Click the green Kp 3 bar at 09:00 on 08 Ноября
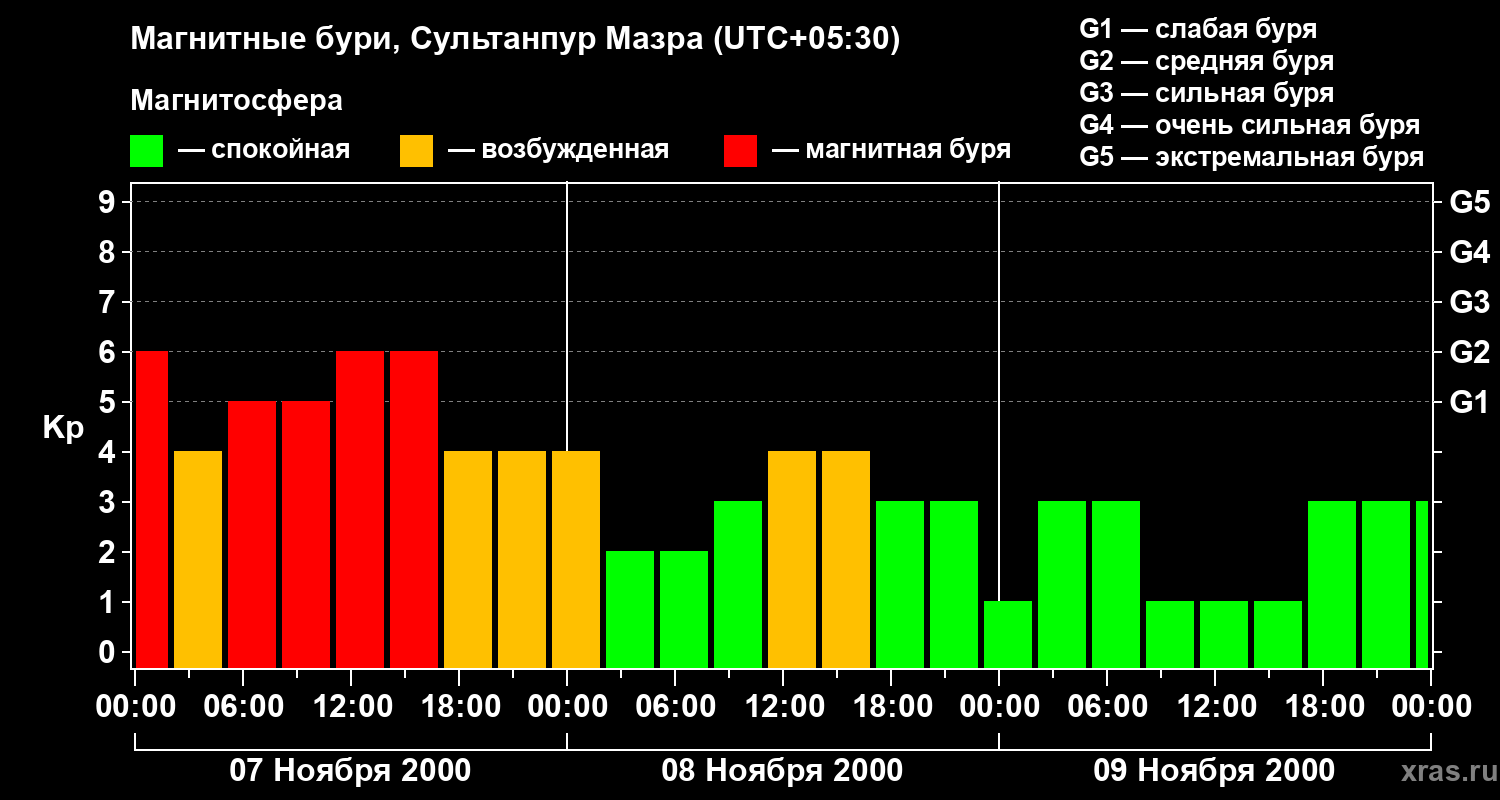This screenshot has width=1500, height=800. click(x=738, y=584)
